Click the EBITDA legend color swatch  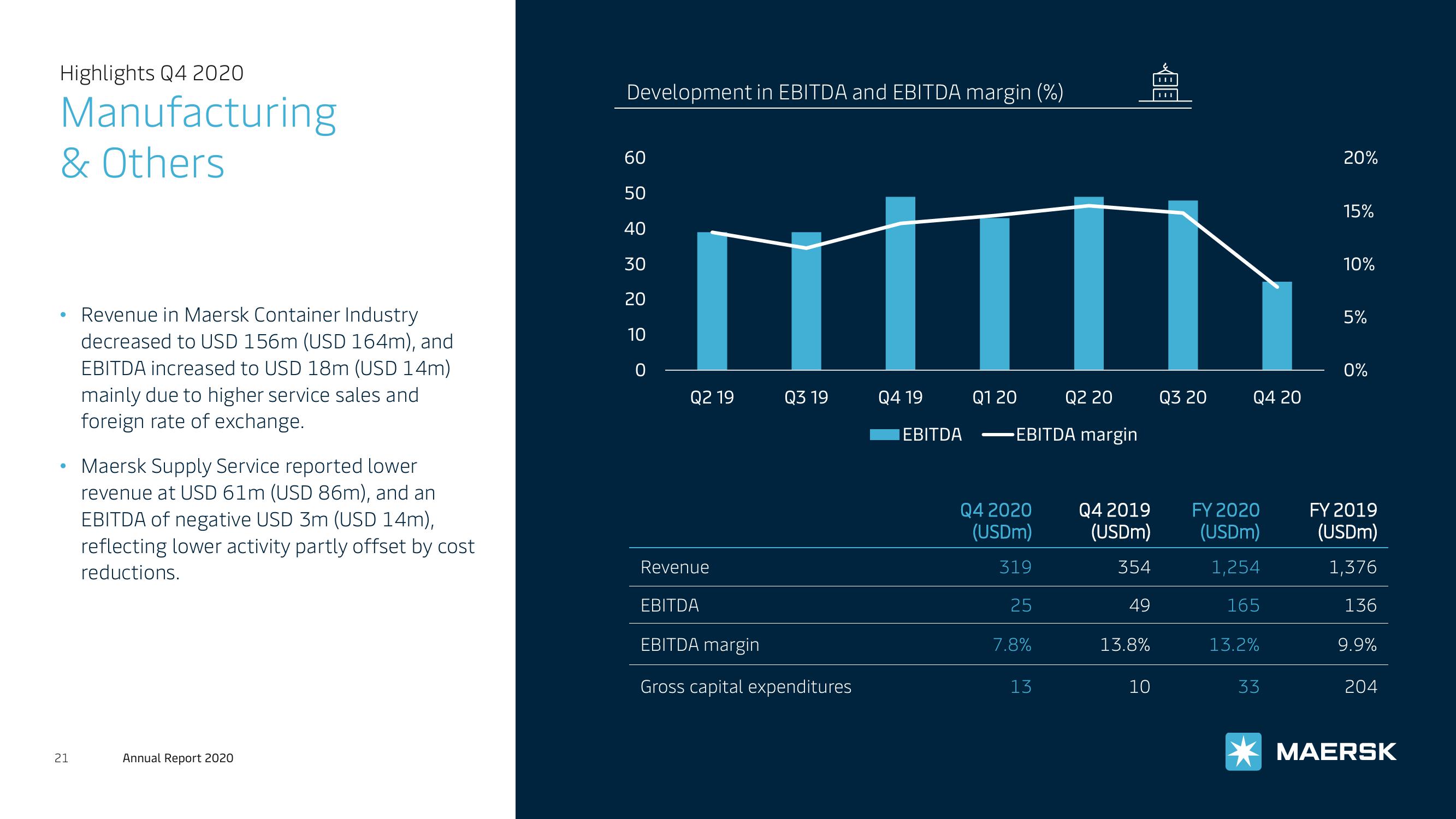tap(884, 435)
